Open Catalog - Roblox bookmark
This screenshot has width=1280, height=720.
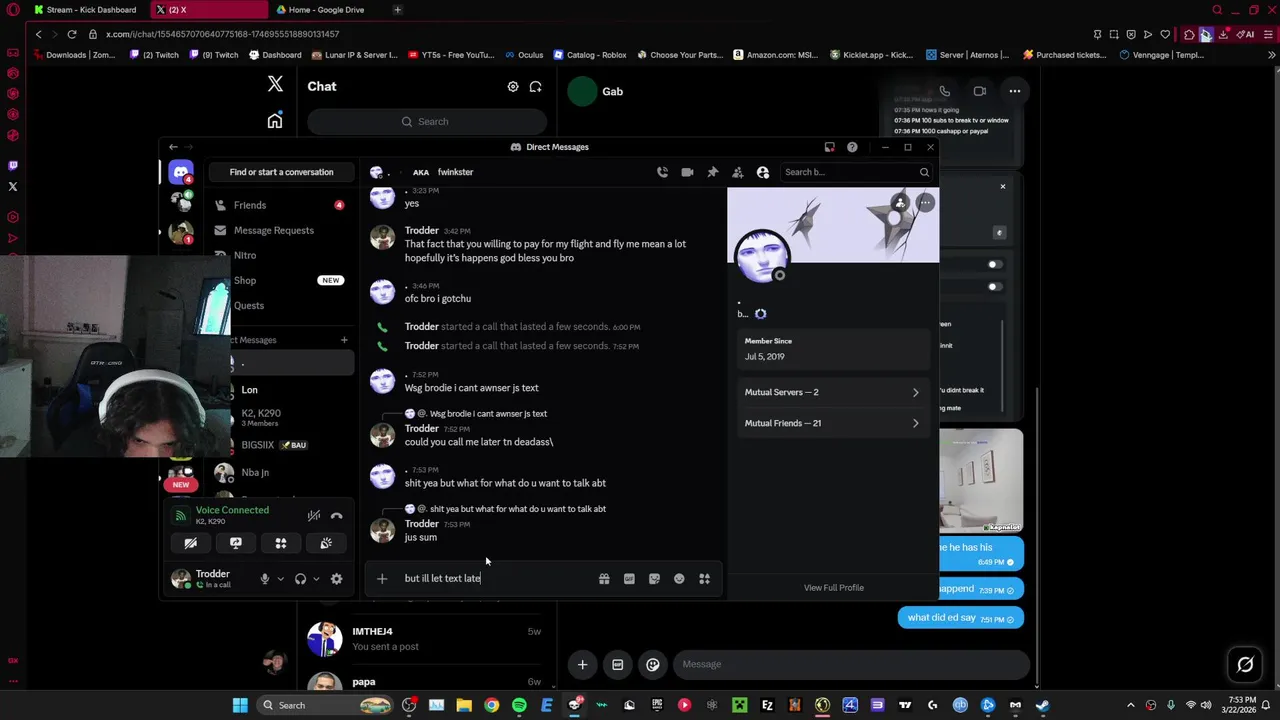point(589,55)
